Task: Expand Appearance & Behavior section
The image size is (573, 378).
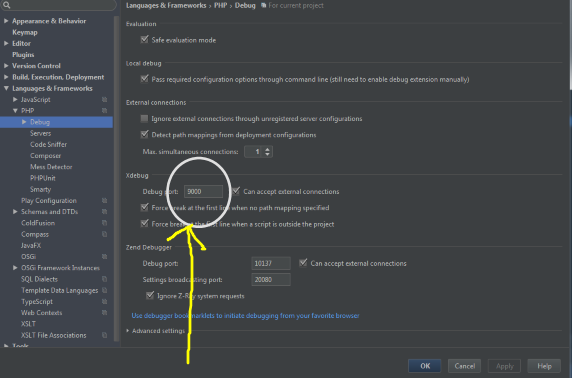Action: 6,21
